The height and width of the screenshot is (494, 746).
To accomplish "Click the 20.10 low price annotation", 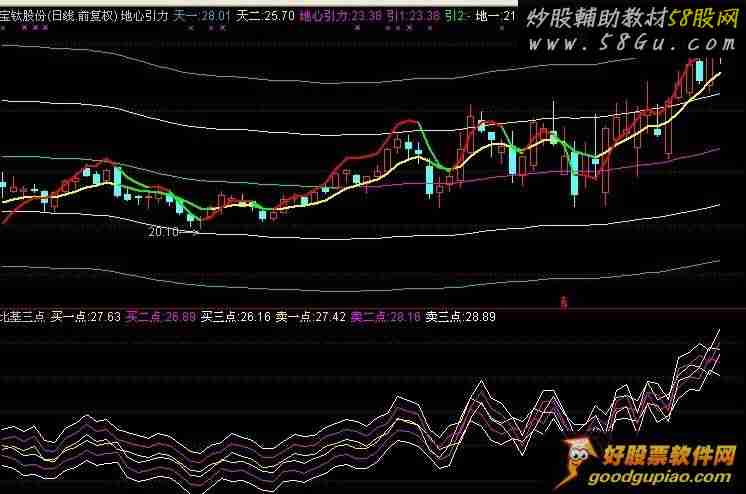I will pyautogui.click(x=165, y=232).
